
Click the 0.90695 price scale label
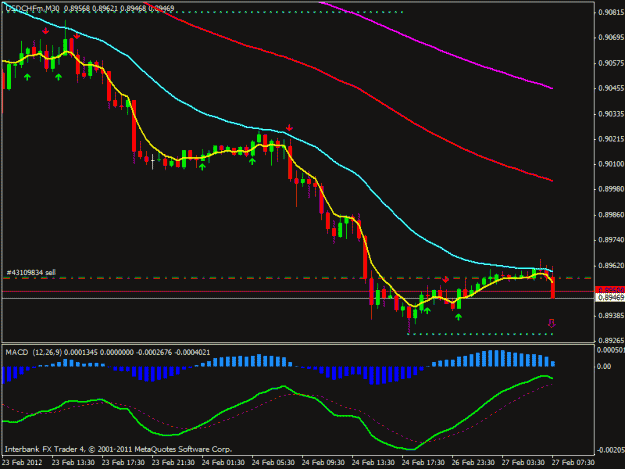[611, 37]
